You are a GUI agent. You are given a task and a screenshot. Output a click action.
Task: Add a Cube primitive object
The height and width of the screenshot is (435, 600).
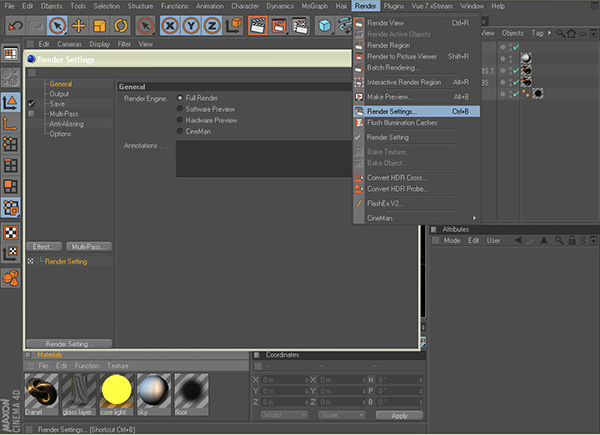point(324,26)
